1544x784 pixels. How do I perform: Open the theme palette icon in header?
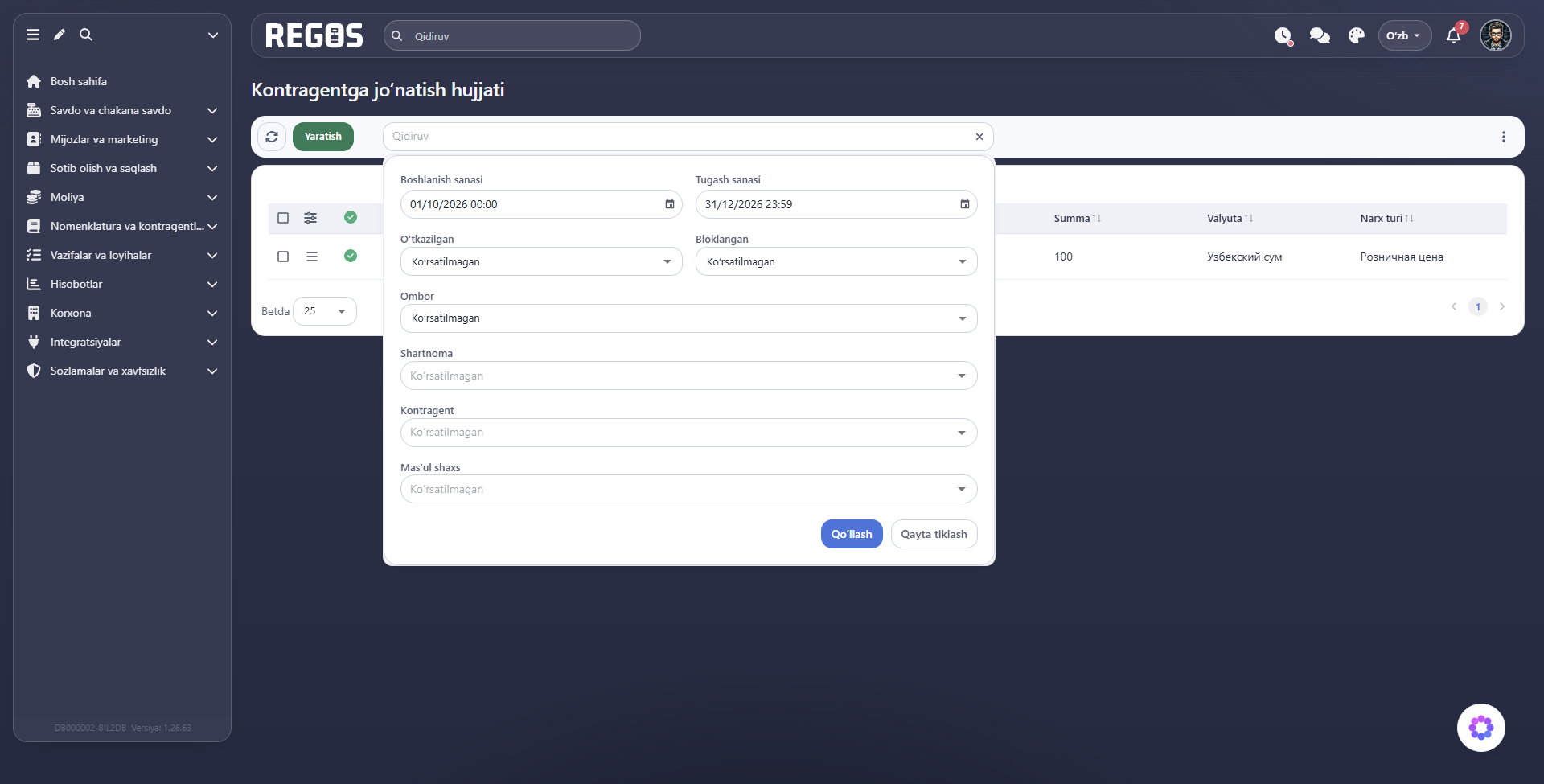(x=1357, y=35)
